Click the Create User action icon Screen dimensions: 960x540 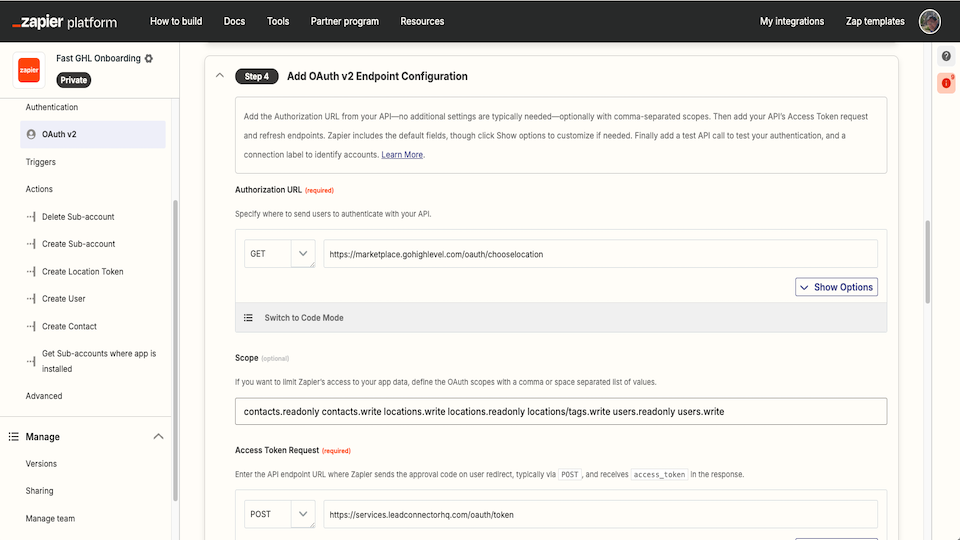(x=31, y=299)
